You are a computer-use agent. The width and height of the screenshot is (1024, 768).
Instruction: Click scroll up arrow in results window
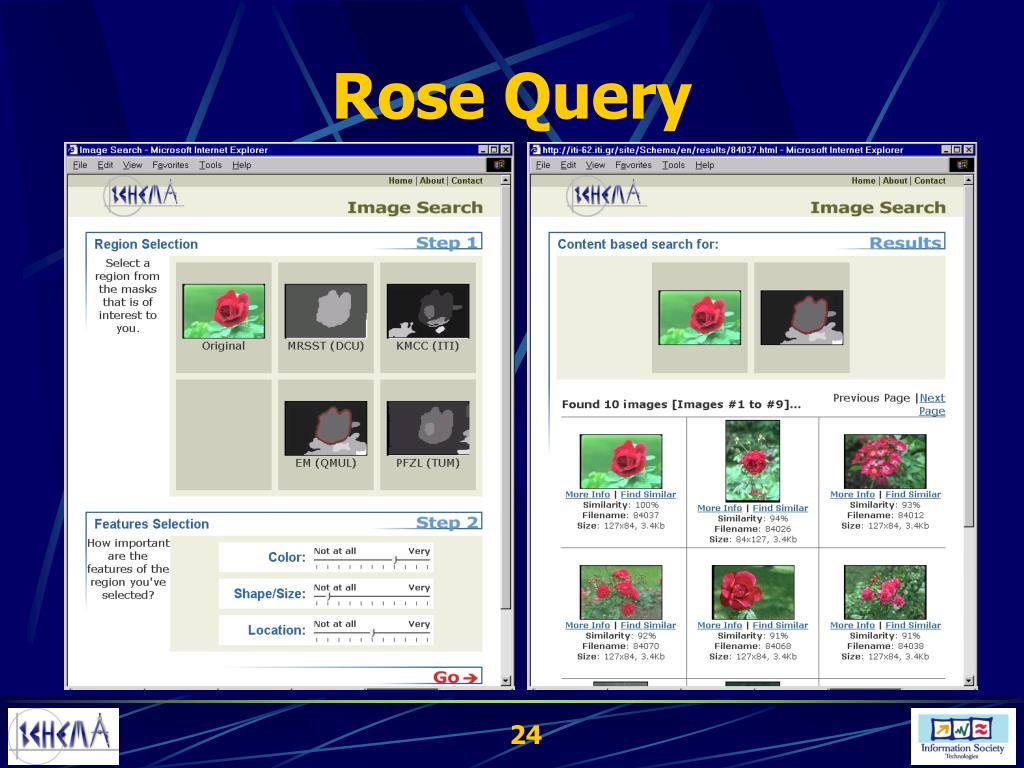(968, 180)
